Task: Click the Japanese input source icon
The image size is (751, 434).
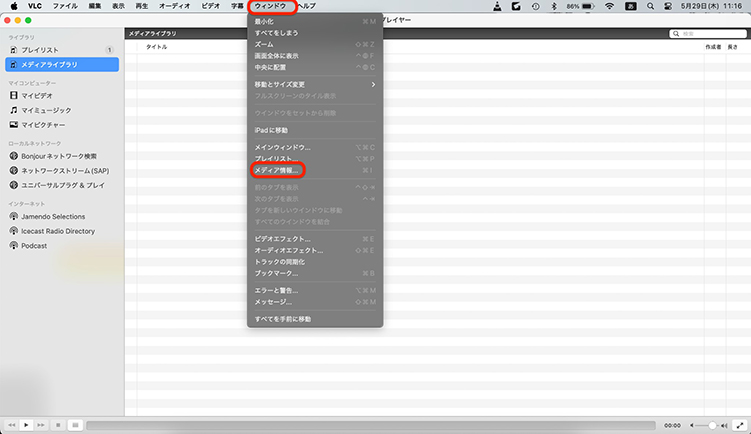Action: 631,6
